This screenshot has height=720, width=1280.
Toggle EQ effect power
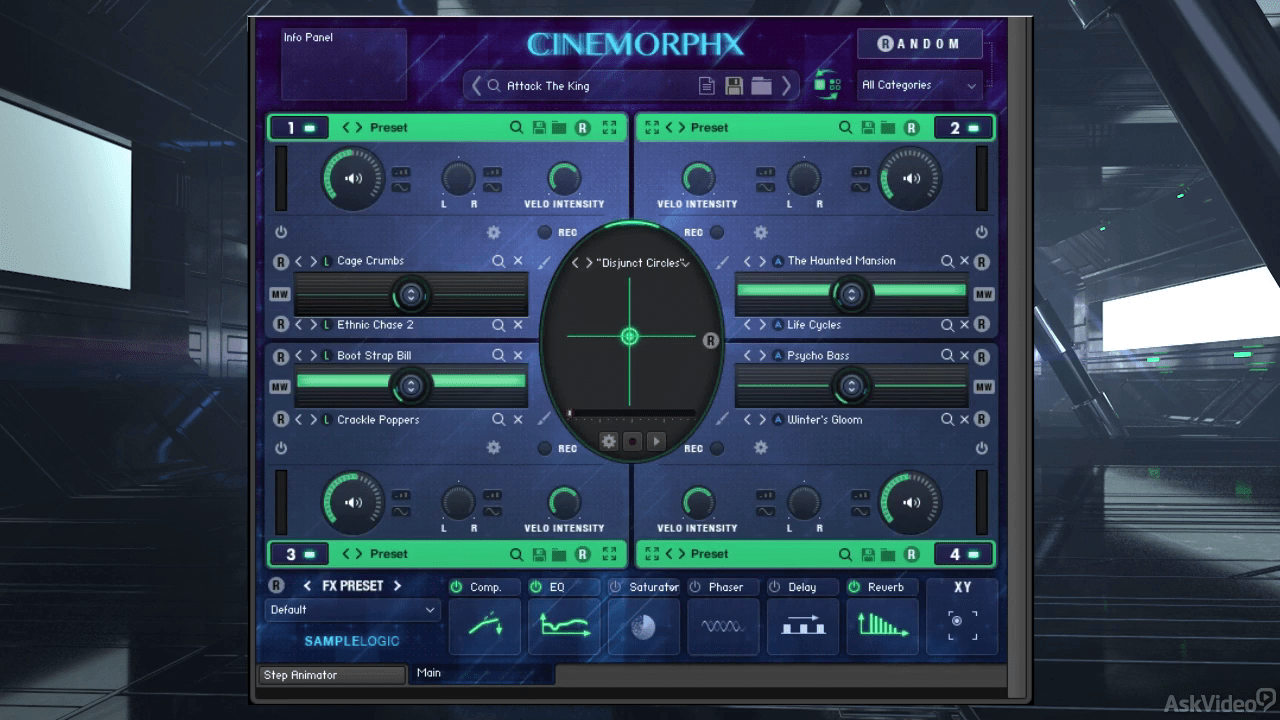click(536, 587)
